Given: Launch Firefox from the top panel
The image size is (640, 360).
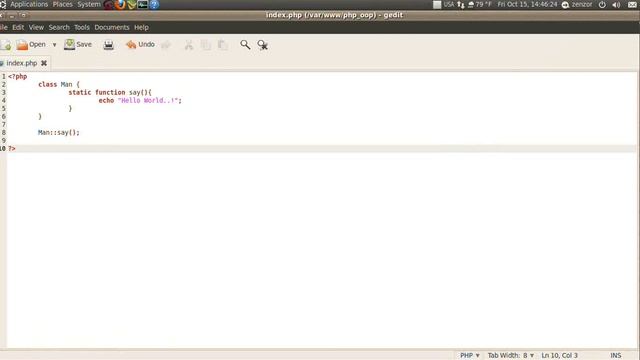Looking at the screenshot, I should (x=120, y=5).
